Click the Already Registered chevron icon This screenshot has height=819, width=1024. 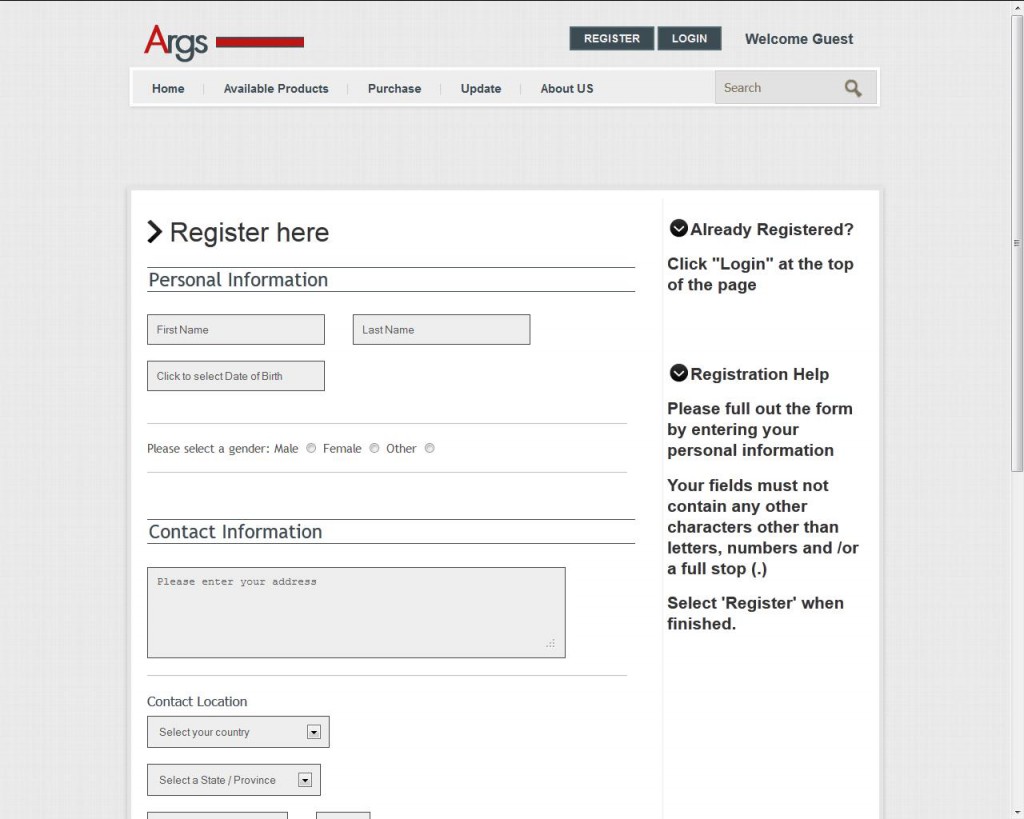pyautogui.click(x=678, y=229)
